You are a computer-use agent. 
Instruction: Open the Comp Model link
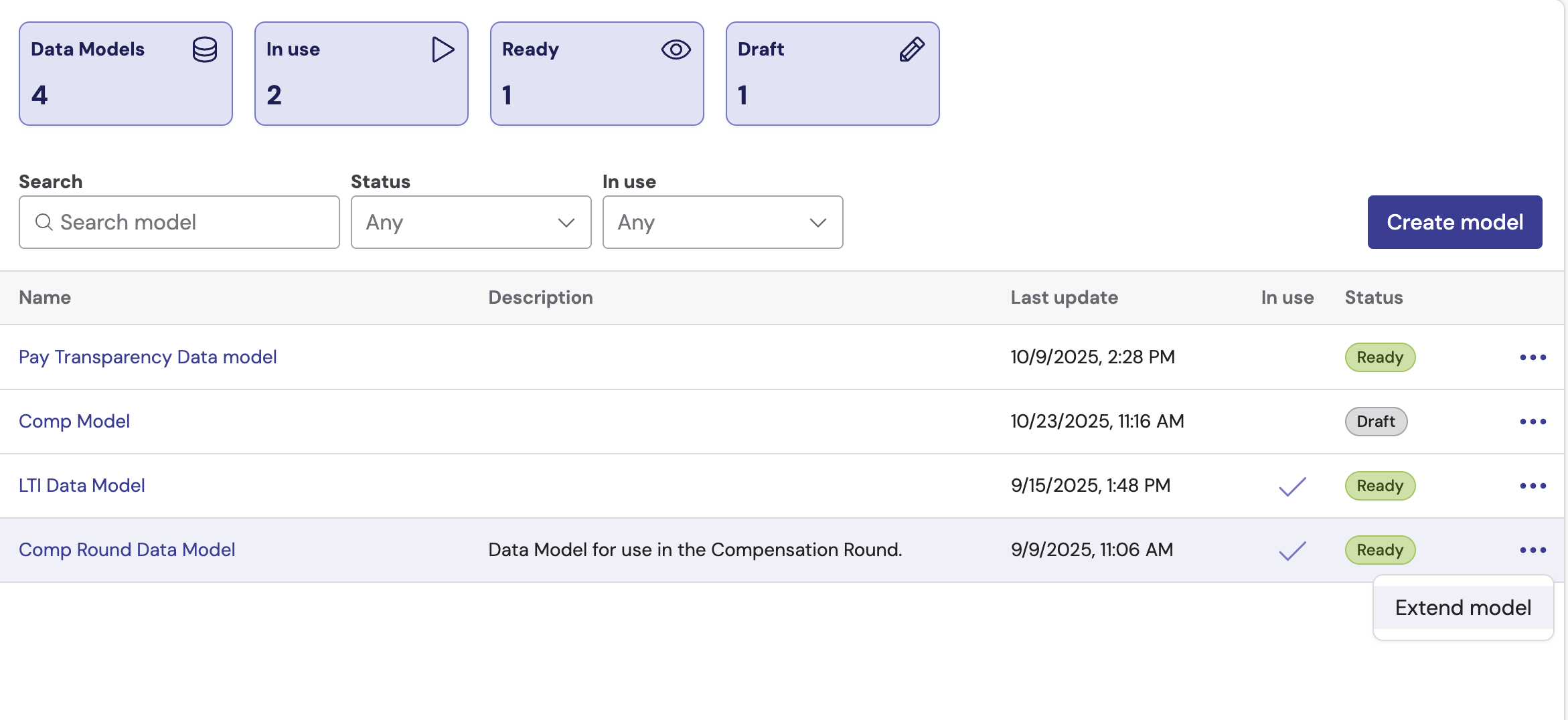[x=74, y=422]
